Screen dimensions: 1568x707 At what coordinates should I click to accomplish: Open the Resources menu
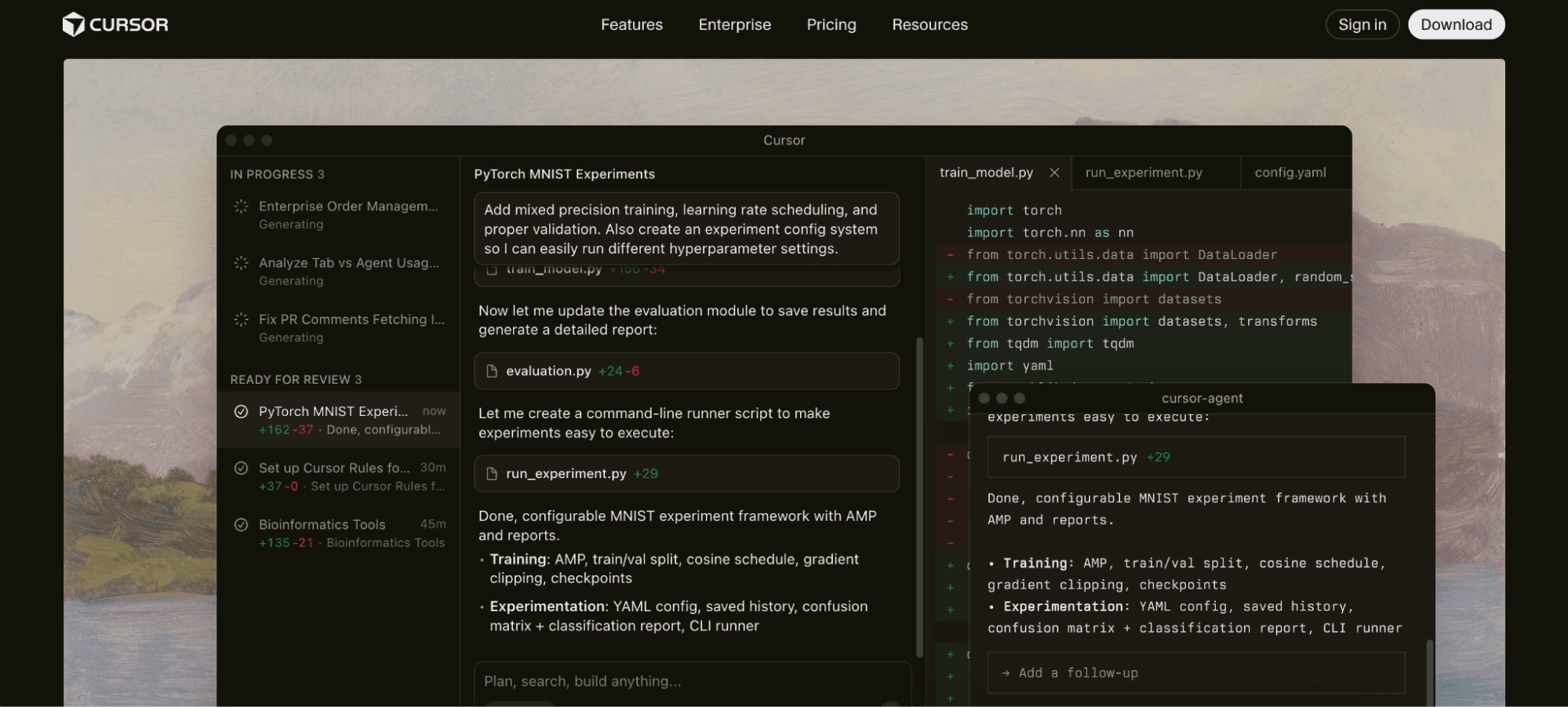coord(929,24)
